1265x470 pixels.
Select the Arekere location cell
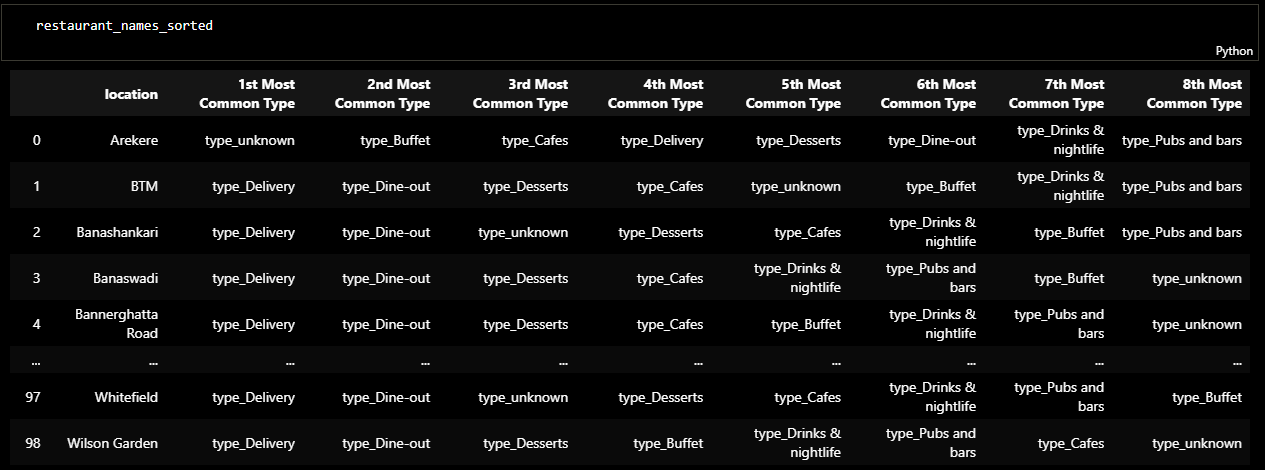[x=134, y=141]
